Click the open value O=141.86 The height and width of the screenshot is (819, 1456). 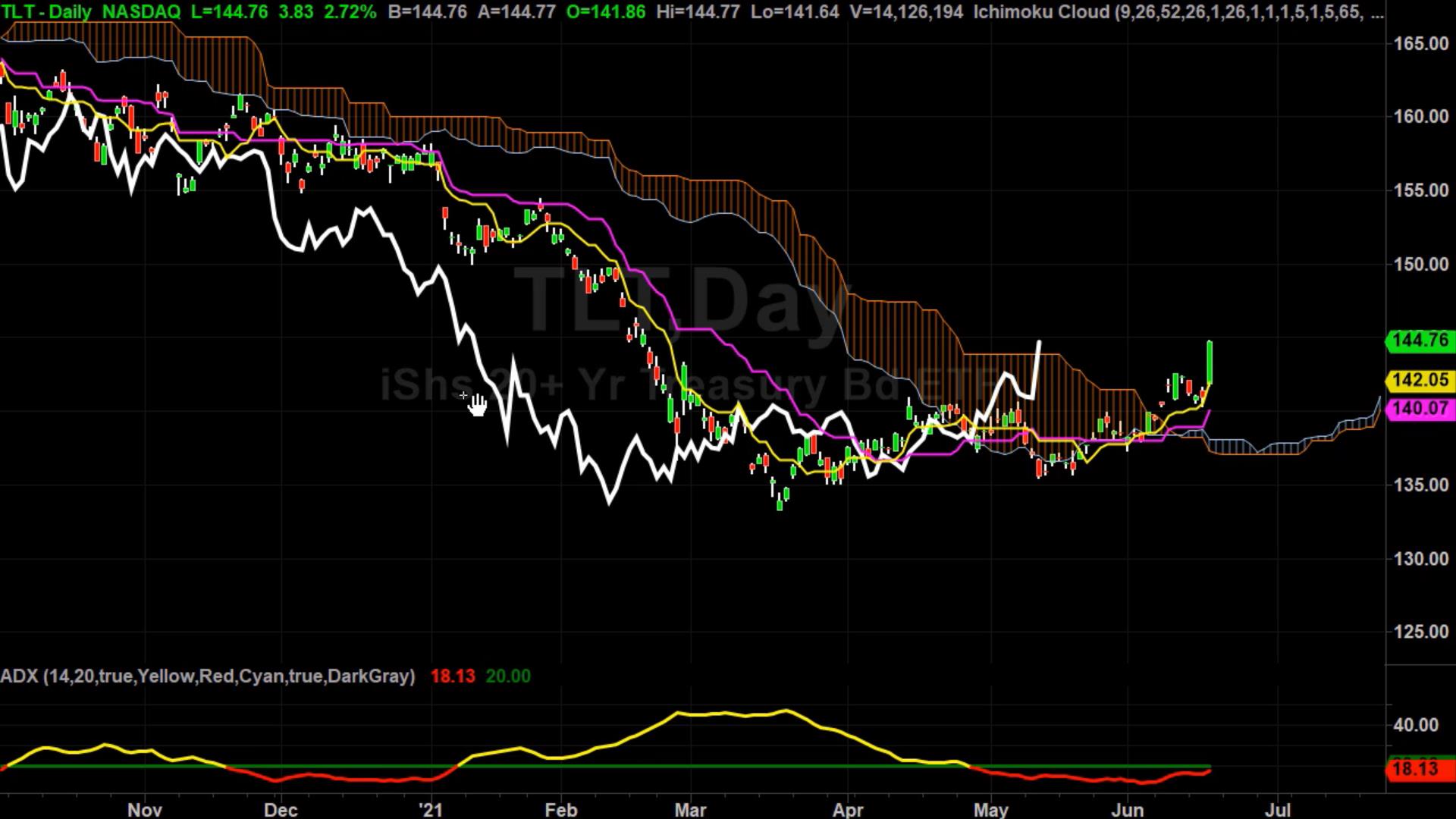606,12
